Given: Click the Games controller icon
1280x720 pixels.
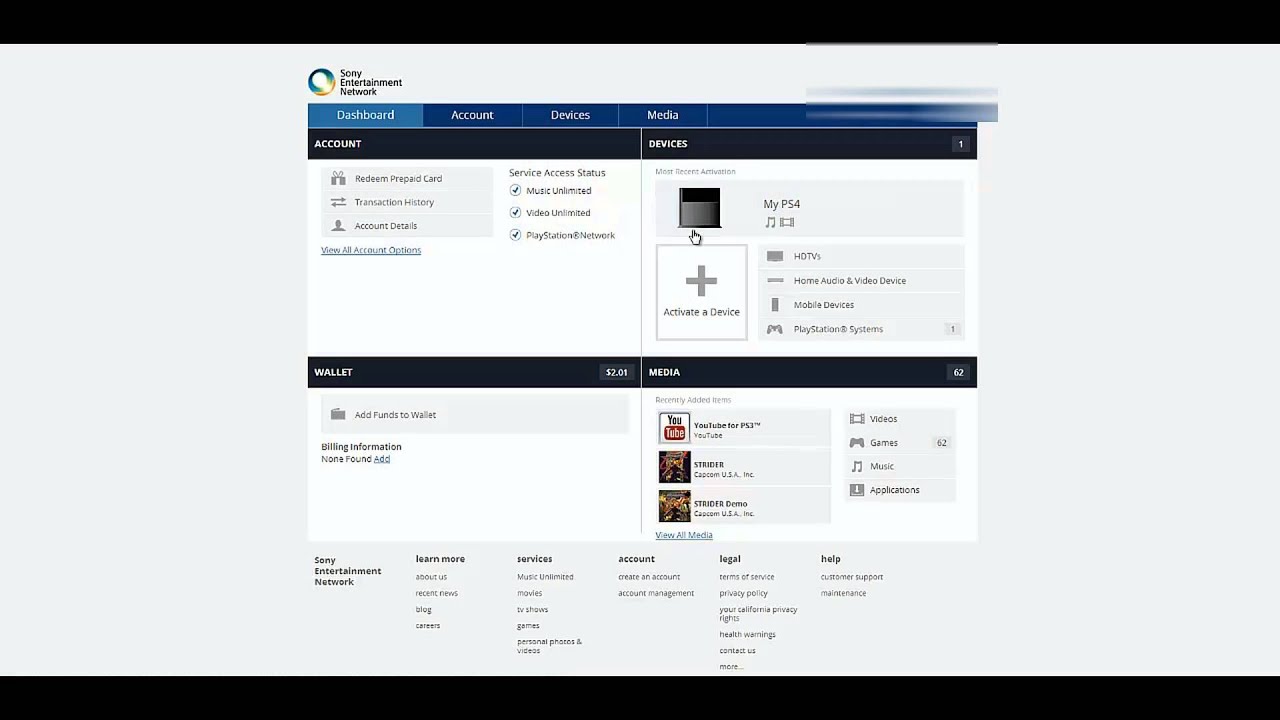Looking at the screenshot, I should point(857,442).
